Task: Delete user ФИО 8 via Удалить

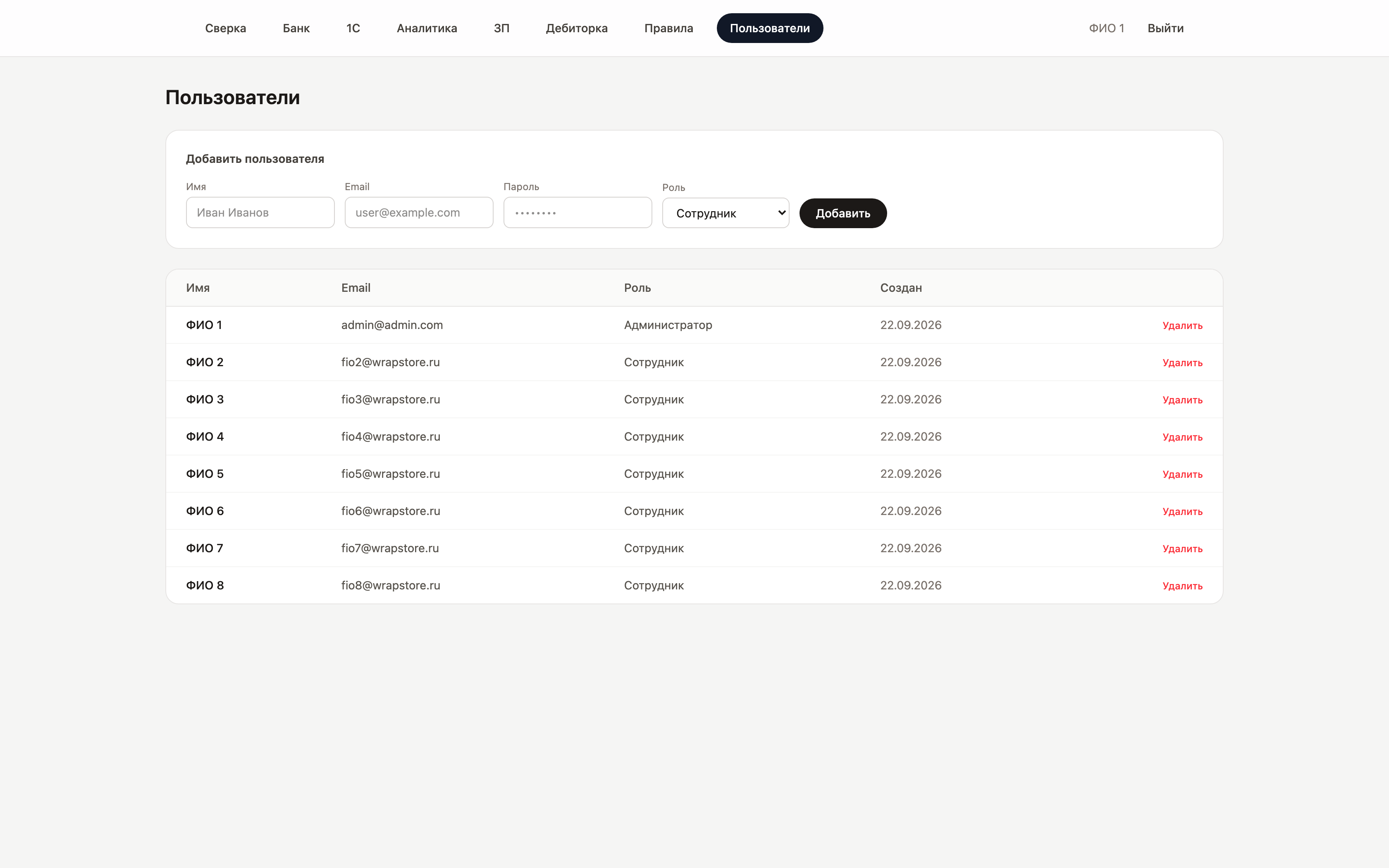Action: coord(1182,586)
